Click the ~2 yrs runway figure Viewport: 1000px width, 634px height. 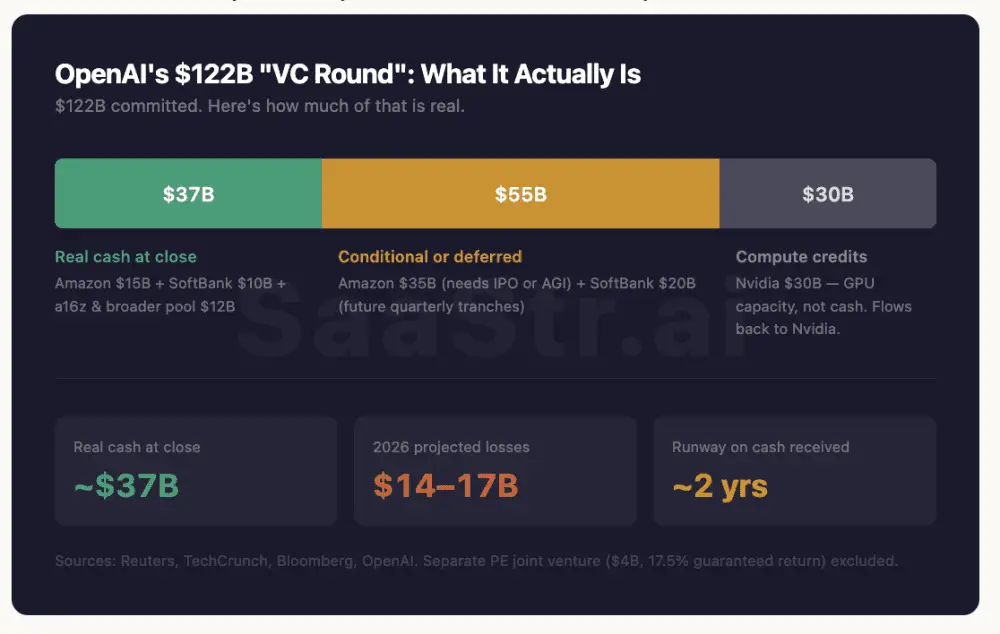click(720, 486)
